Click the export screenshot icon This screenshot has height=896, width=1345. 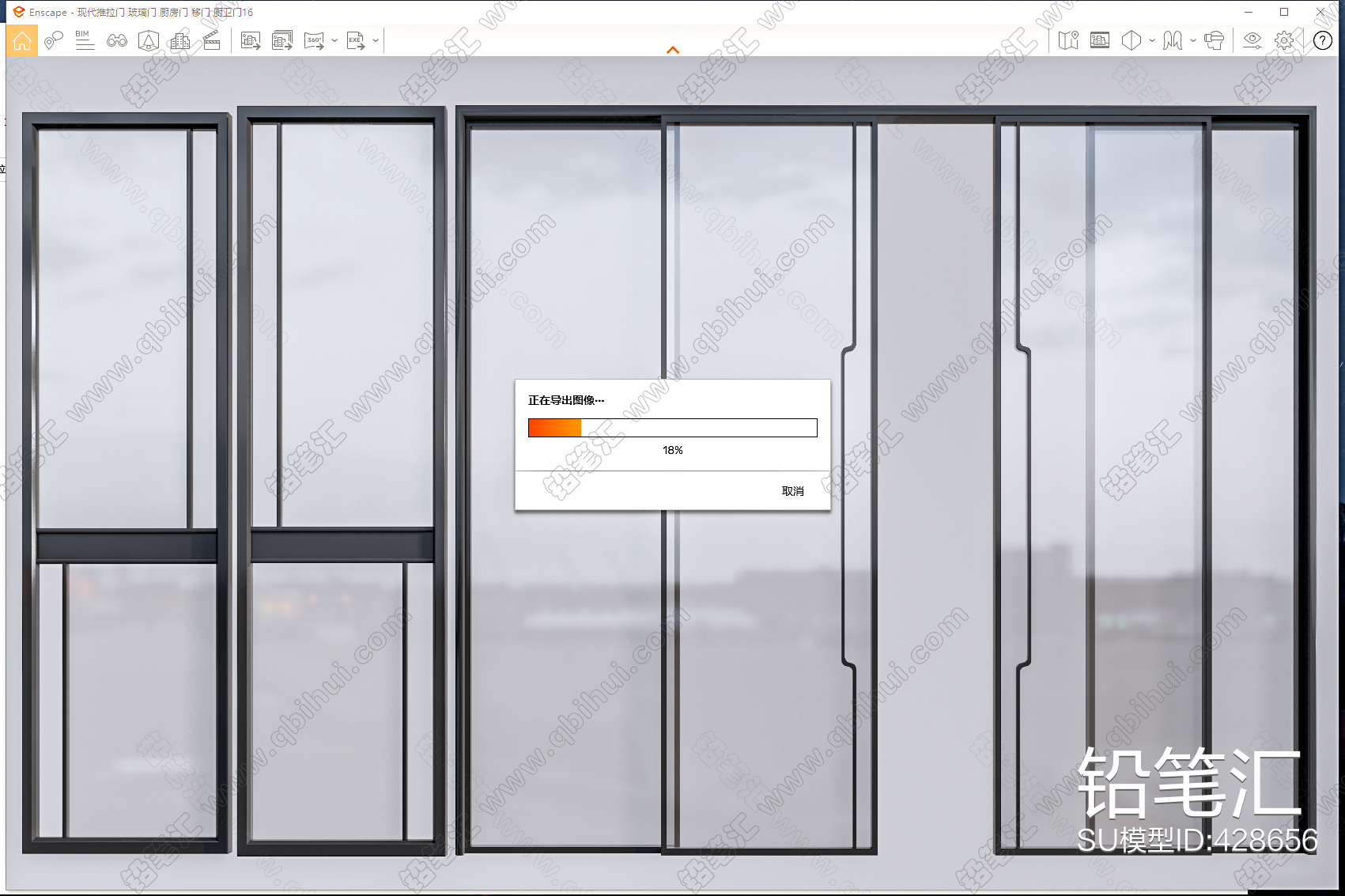coord(251,40)
